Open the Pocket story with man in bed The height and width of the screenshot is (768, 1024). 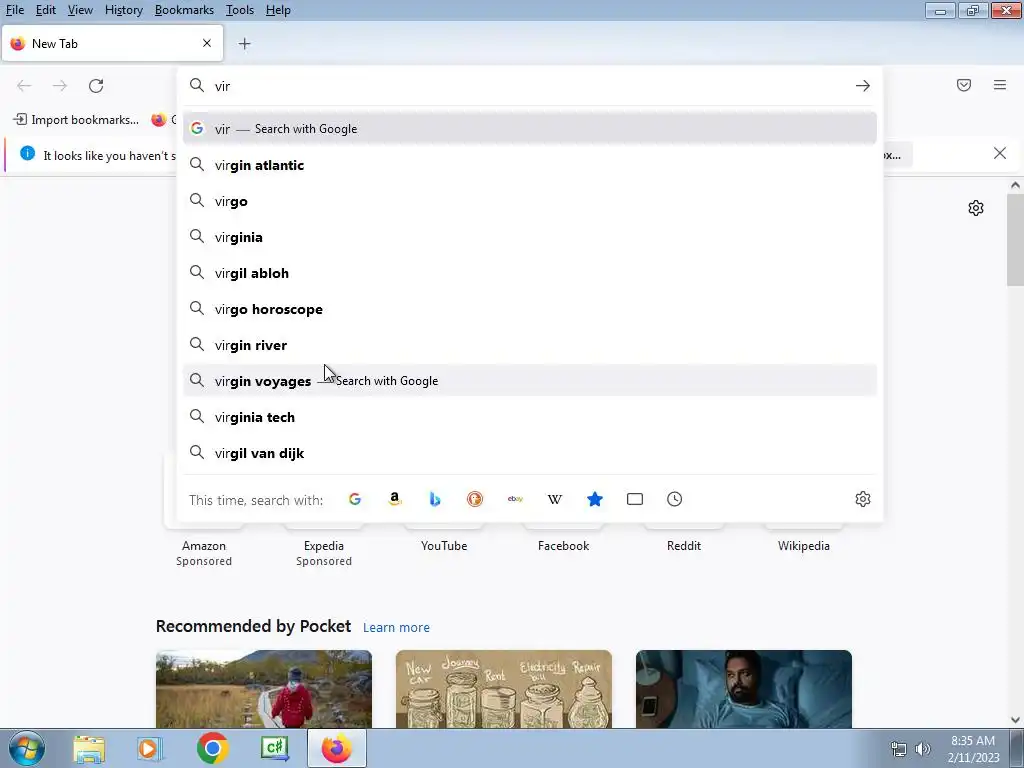click(744, 689)
